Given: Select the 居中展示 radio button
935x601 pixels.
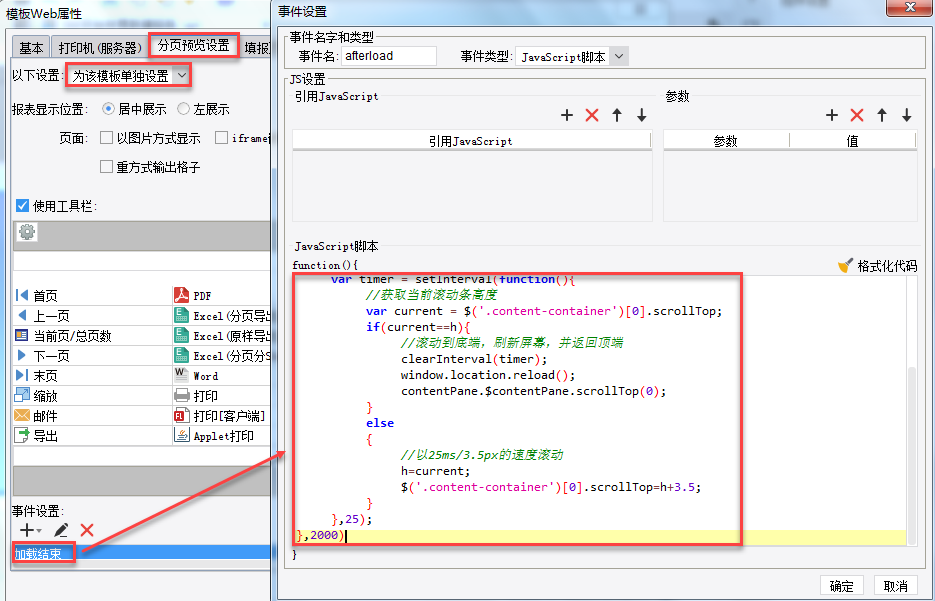Looking at the screenshot, I should (x=109, y=109).
